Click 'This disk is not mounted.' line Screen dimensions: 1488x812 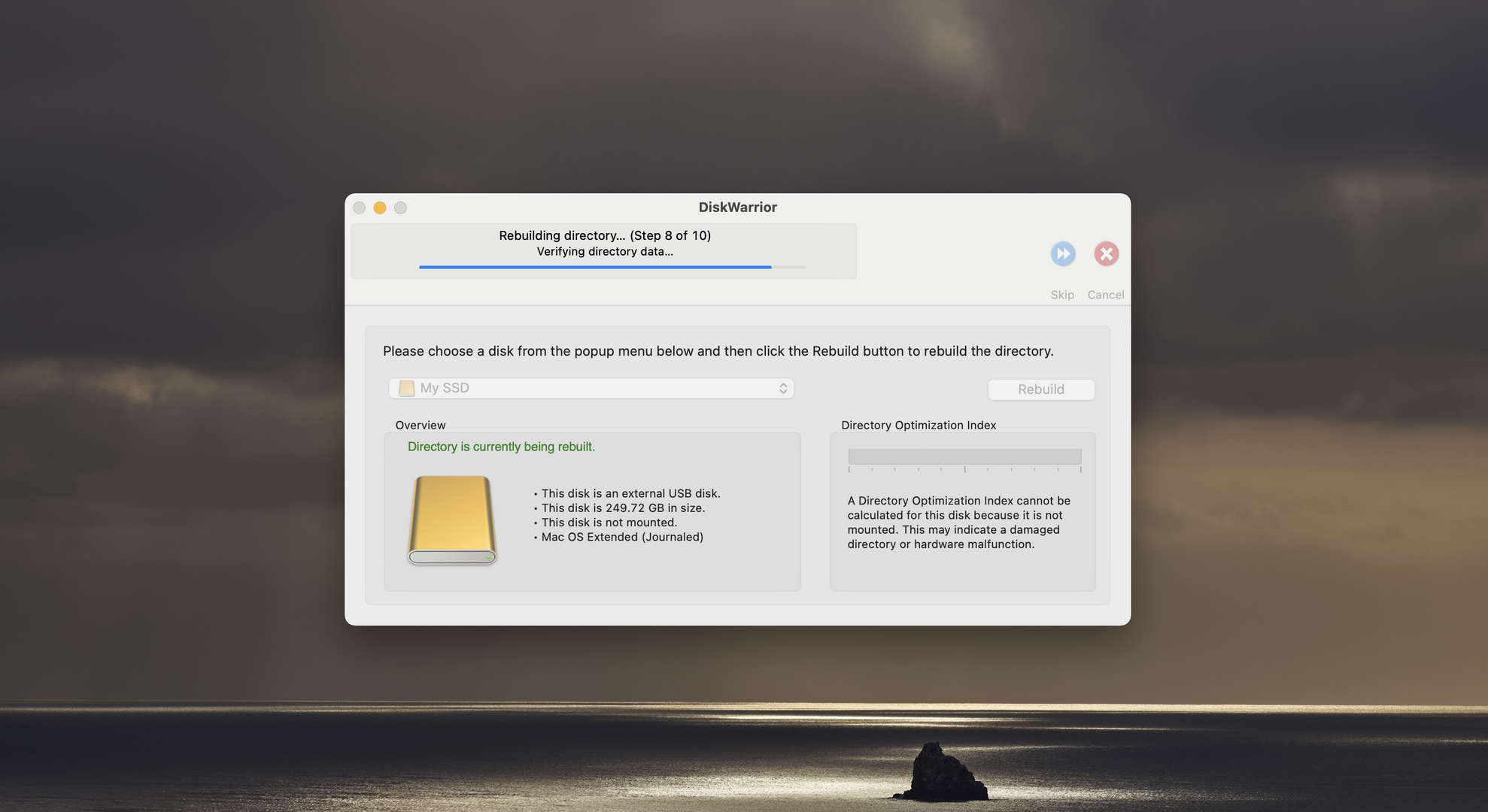click(x=609, y=522)
